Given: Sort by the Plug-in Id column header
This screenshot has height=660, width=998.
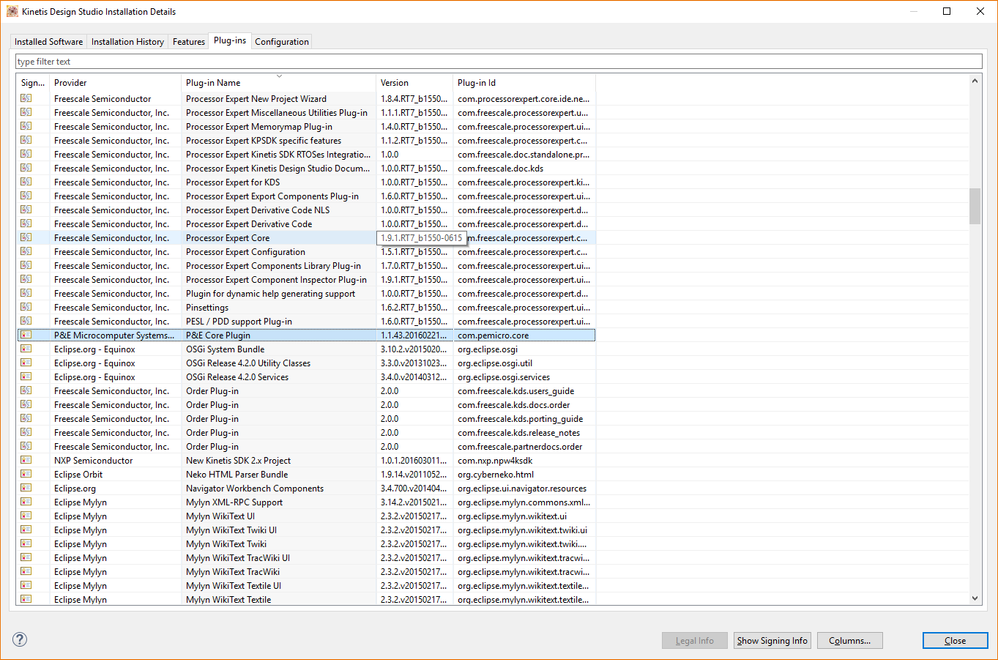Looking at the screenshot, I should pos(524,83).
